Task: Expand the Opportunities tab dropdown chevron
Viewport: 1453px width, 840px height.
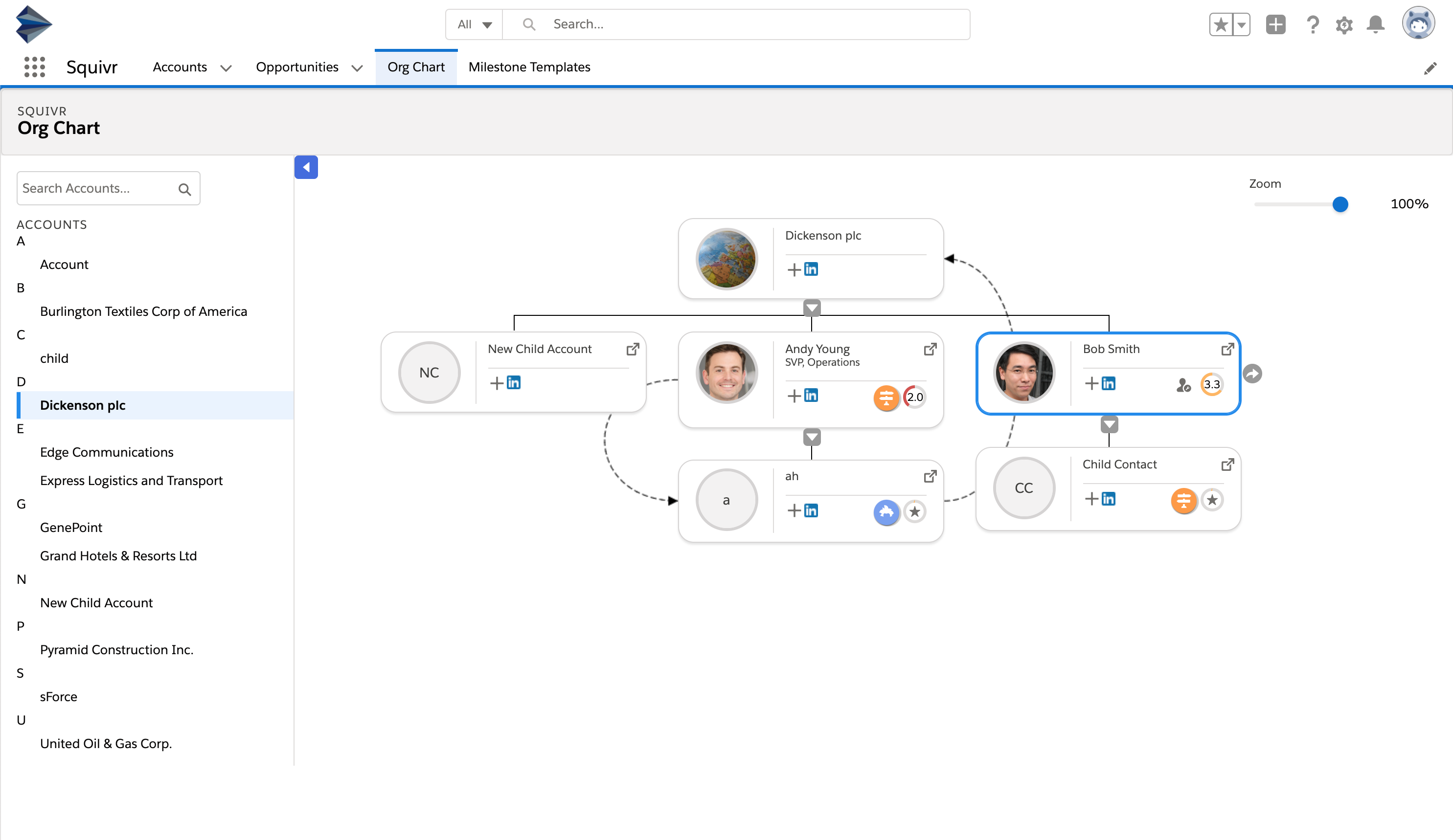Action: tap(357, 68)
